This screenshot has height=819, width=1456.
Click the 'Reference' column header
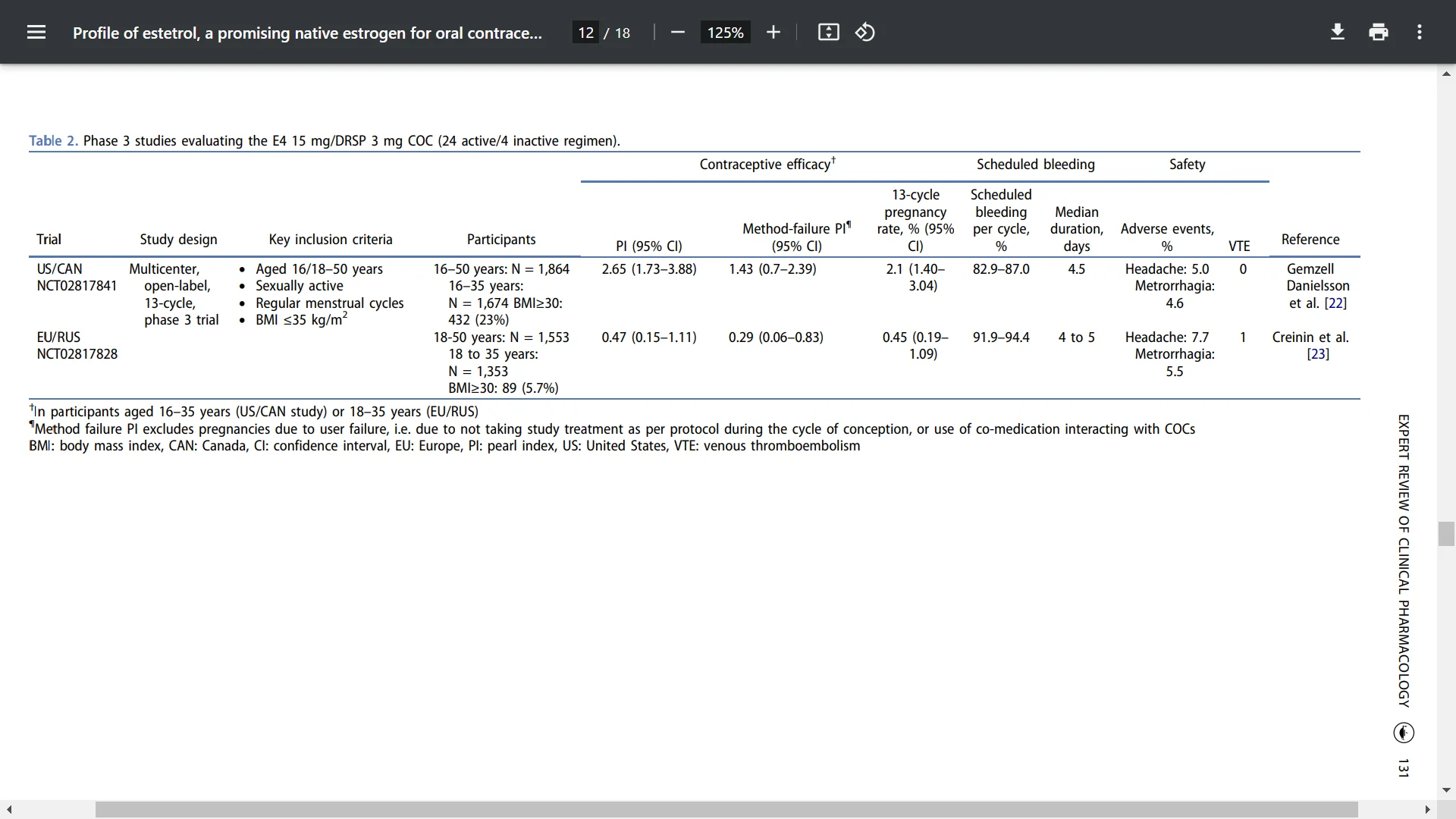[1310, 240]
